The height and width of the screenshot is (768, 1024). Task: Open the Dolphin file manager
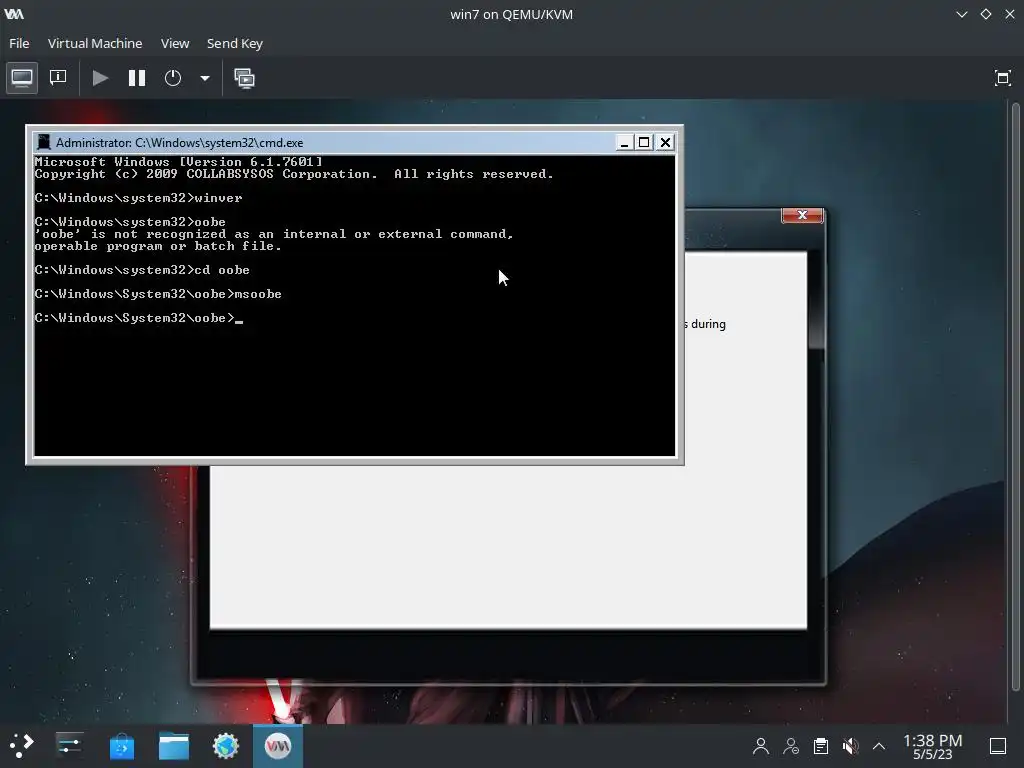point(174,746)
